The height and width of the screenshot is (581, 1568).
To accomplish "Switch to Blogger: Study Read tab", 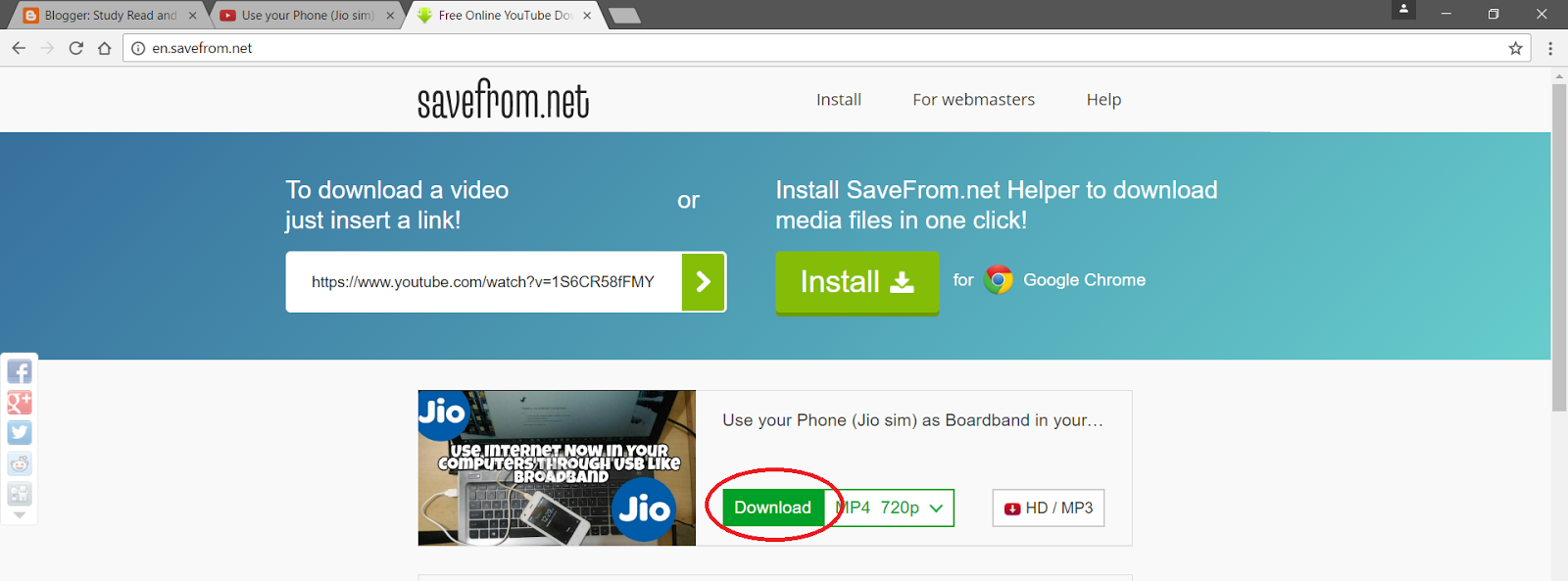I will (108, 15).
